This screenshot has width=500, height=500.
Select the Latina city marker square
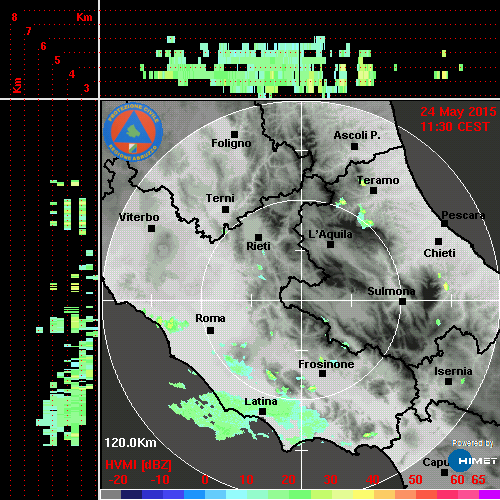[262, 412]
